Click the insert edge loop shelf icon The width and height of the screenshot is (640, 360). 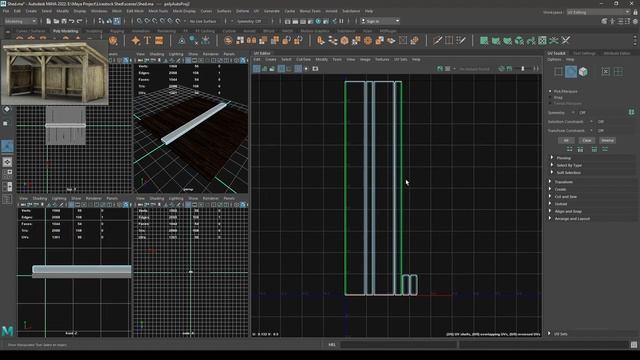[449, 40]
